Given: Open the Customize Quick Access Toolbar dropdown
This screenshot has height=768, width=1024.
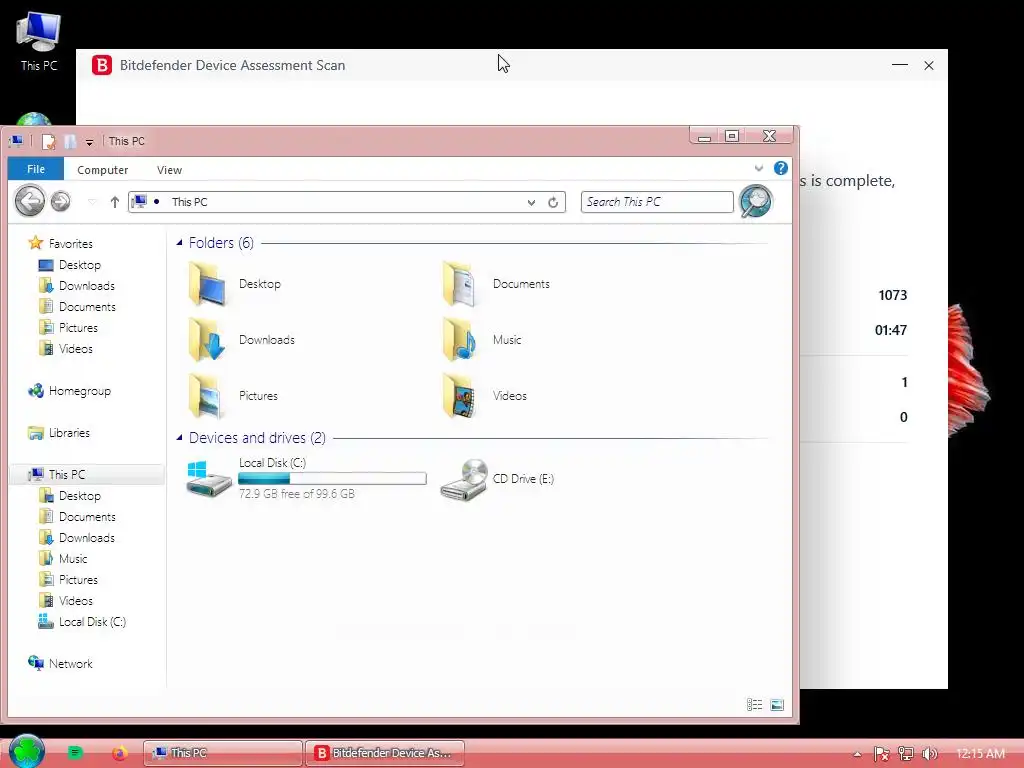Looking at the screenshot, I should tap(89, 142).
